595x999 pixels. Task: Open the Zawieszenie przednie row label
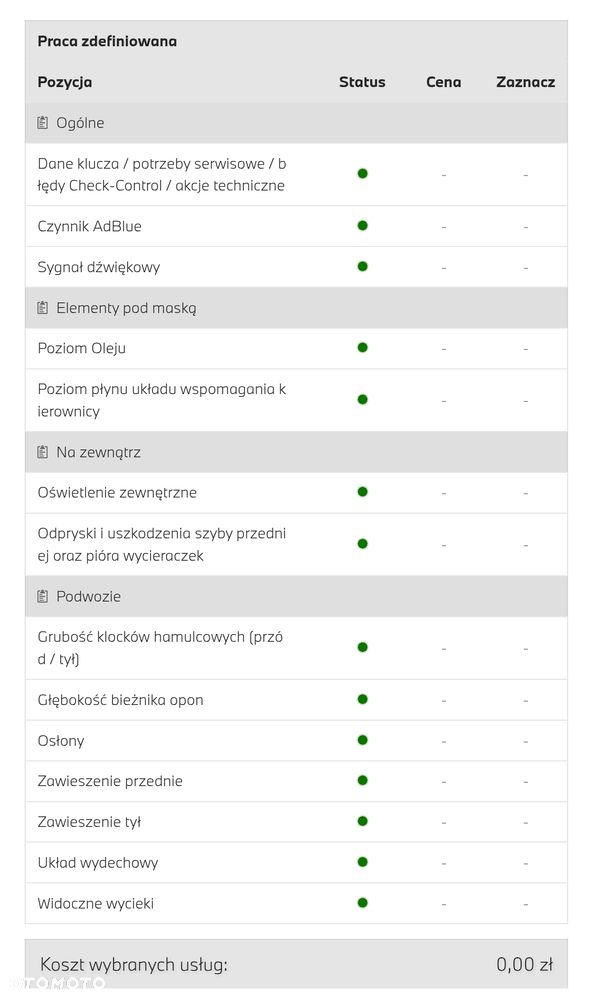pyautogui.click(x=110, y=781)
